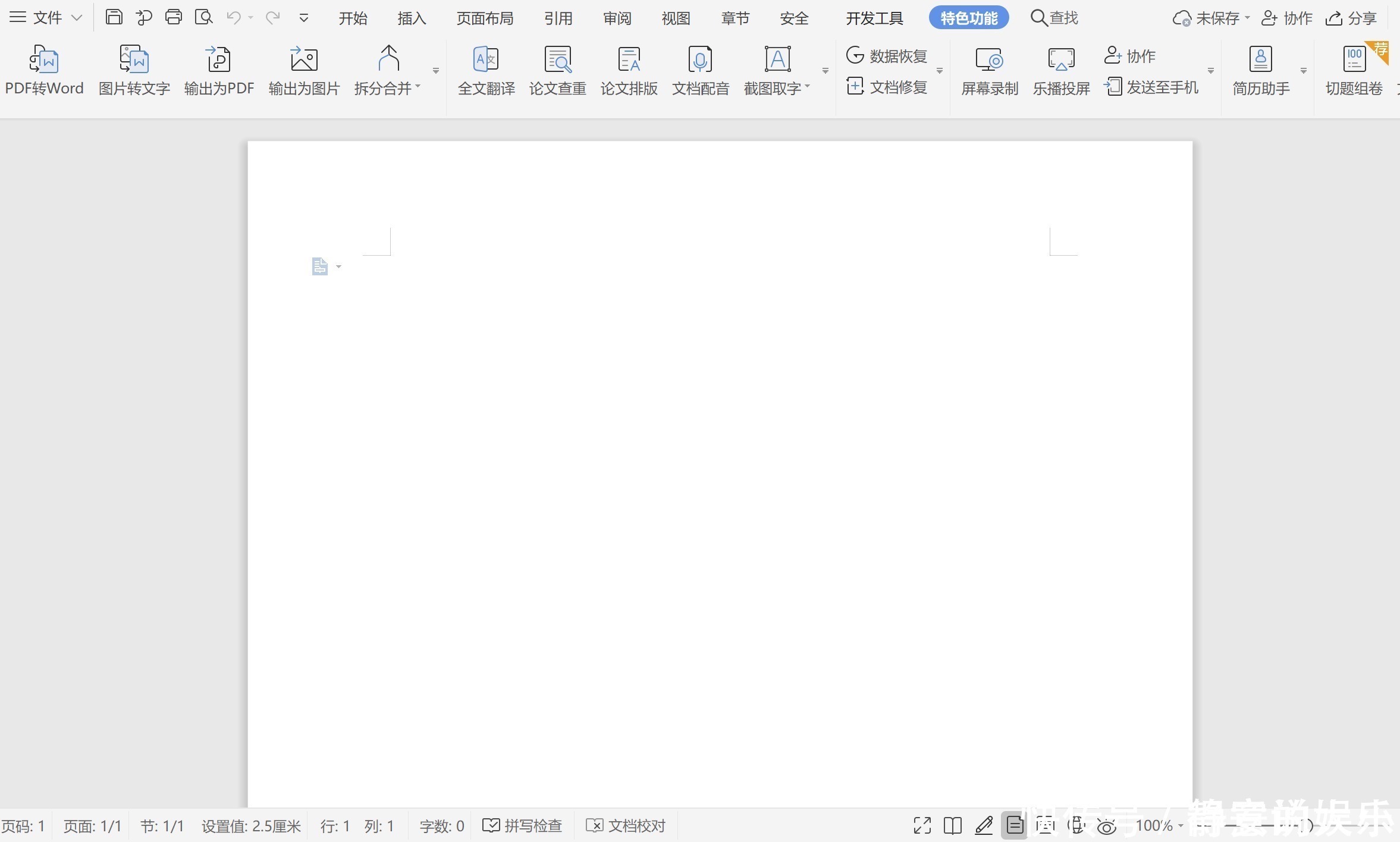Screen dimensions: 1400x842
Task: Open the 文件 hamburger menu
Action: coord(18,17)
